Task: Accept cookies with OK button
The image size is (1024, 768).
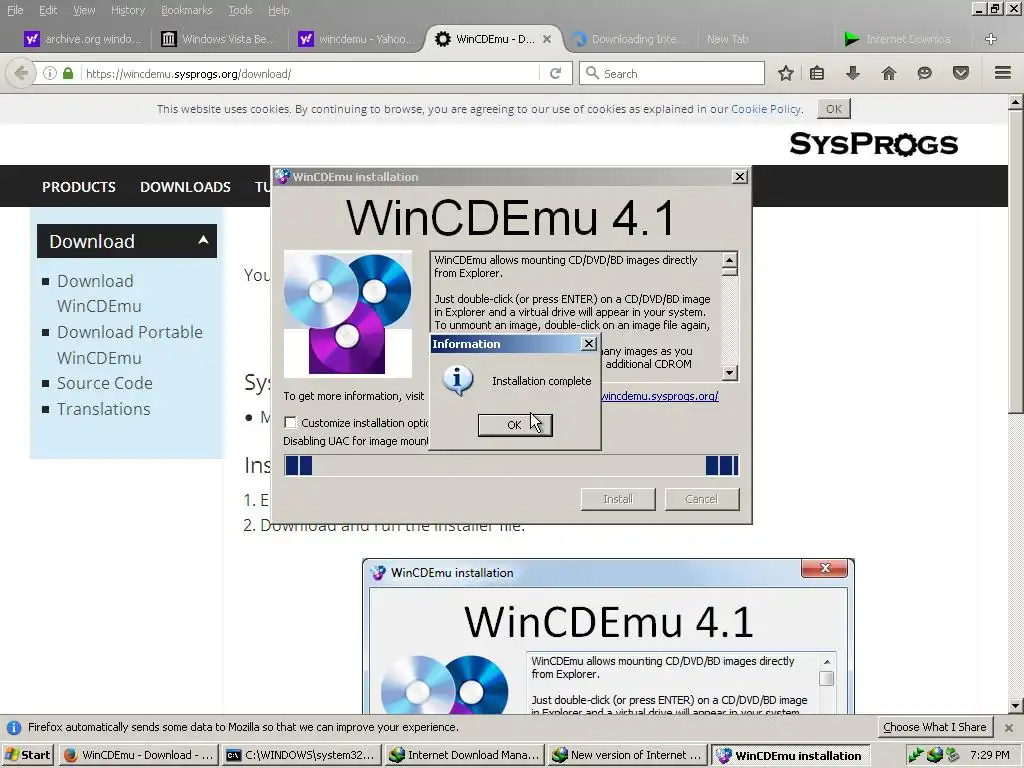Action: click(834, 109)
